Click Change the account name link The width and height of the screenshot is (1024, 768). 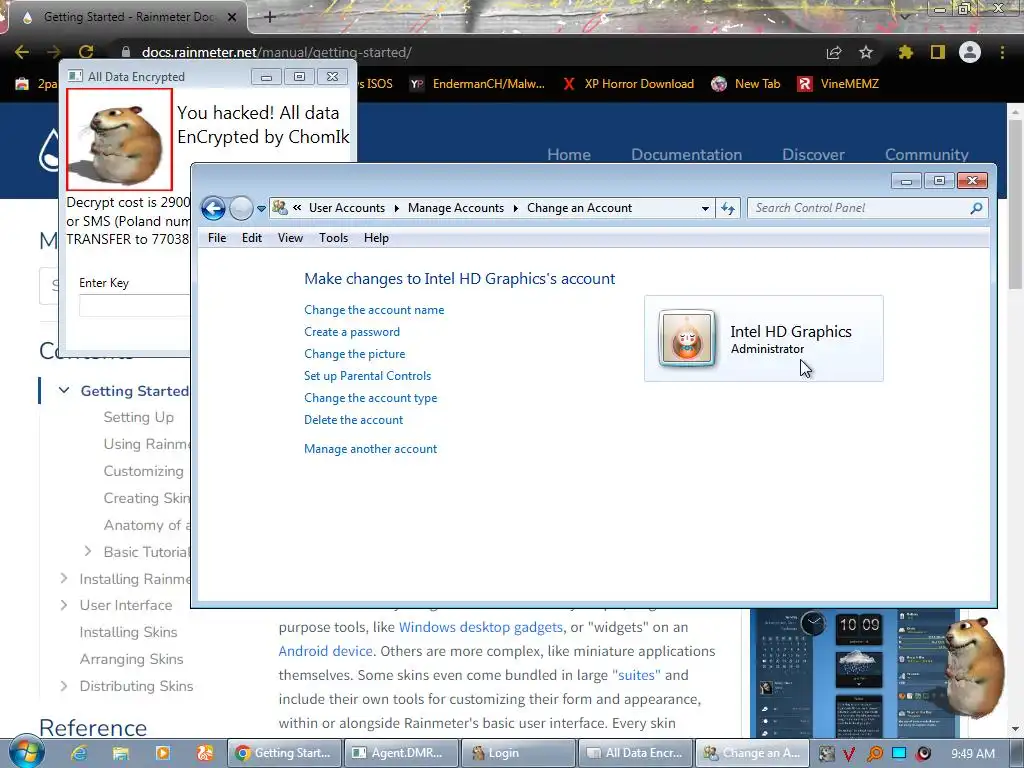(x=374, y=310)
